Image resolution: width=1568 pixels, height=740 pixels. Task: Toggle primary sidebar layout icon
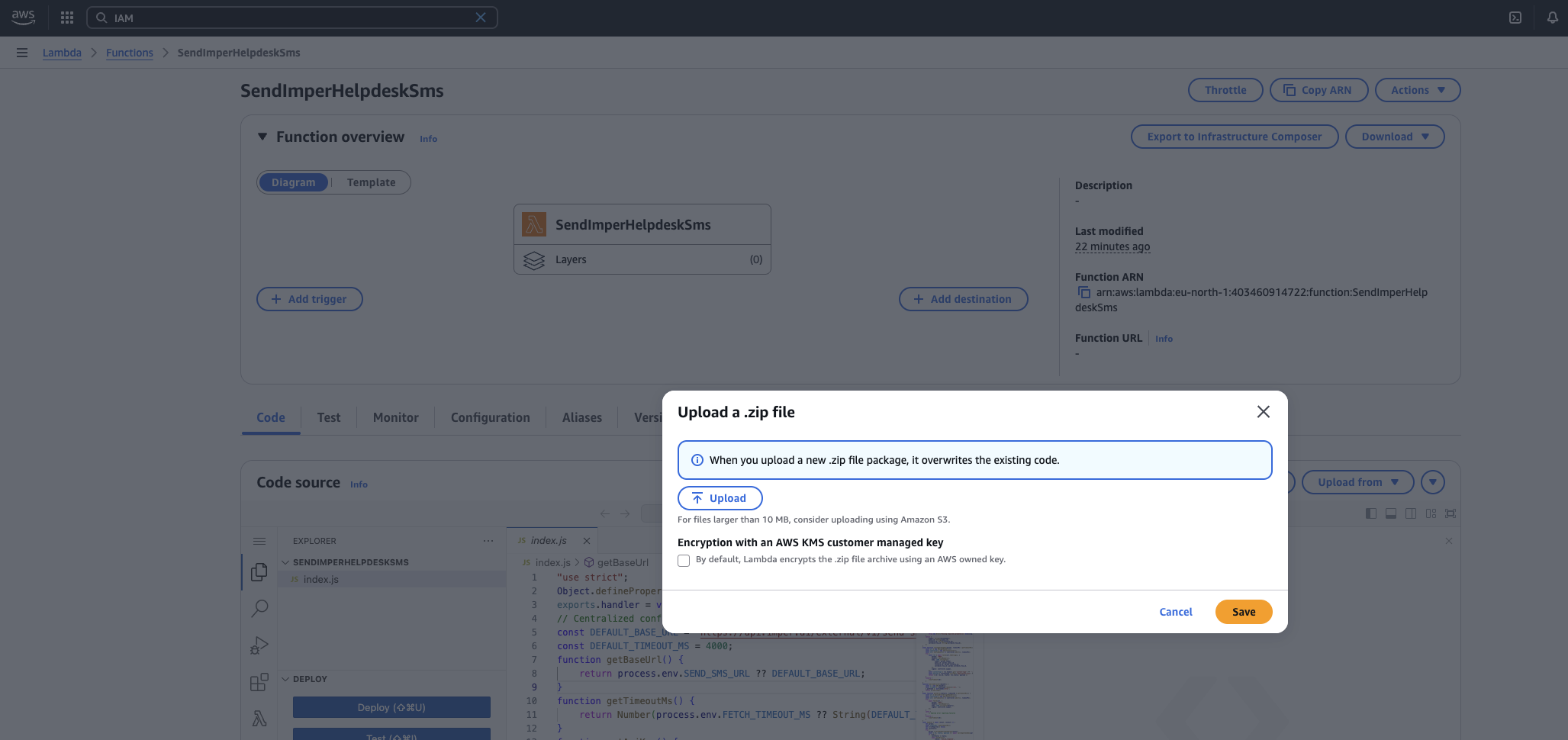tap(1371, 513)
